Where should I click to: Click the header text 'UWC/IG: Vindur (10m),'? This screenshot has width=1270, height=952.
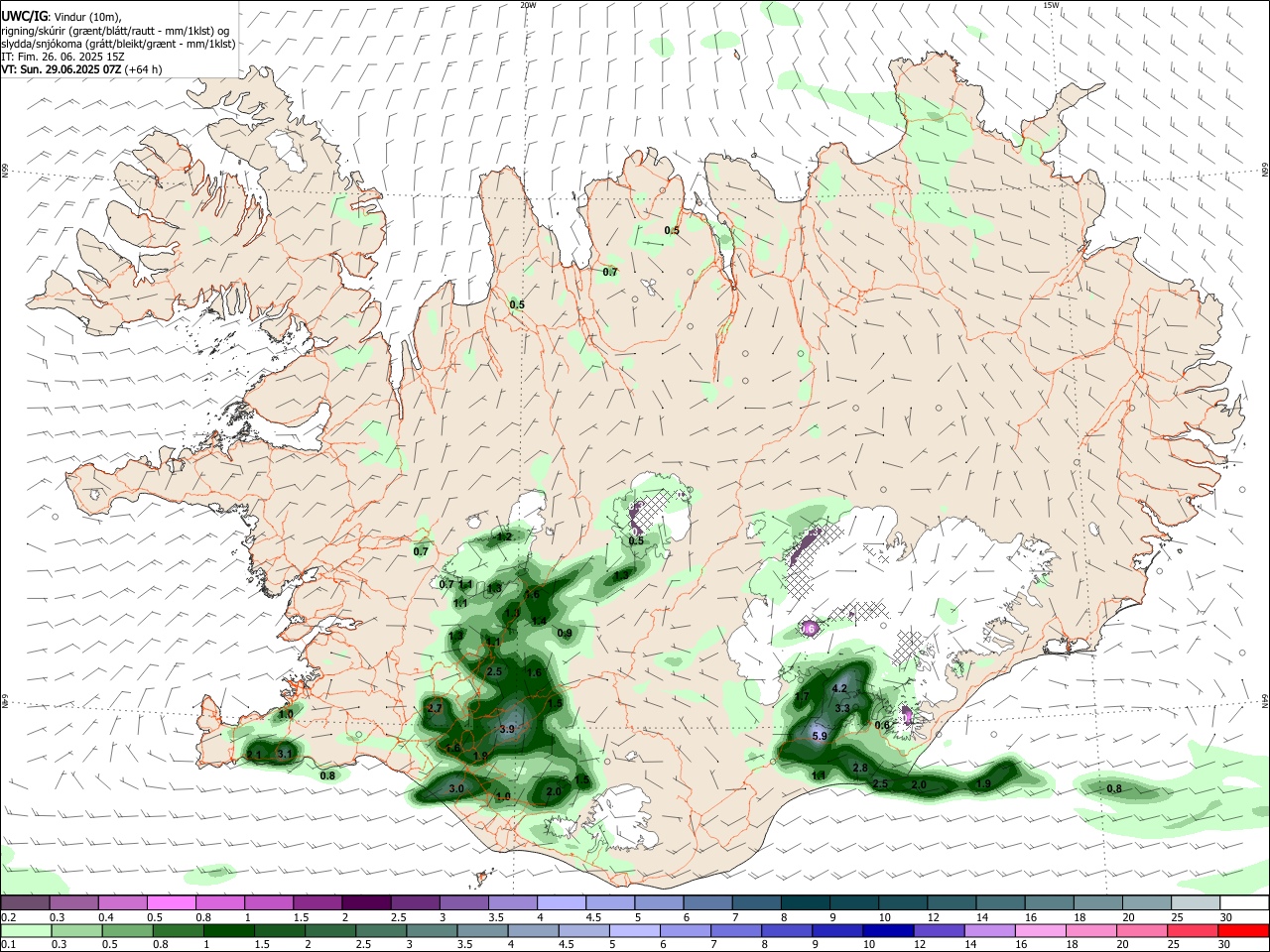[60, 16]
